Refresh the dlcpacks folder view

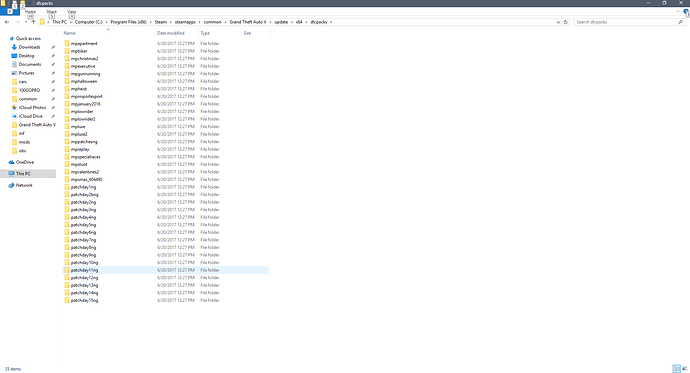pos(566,22)
